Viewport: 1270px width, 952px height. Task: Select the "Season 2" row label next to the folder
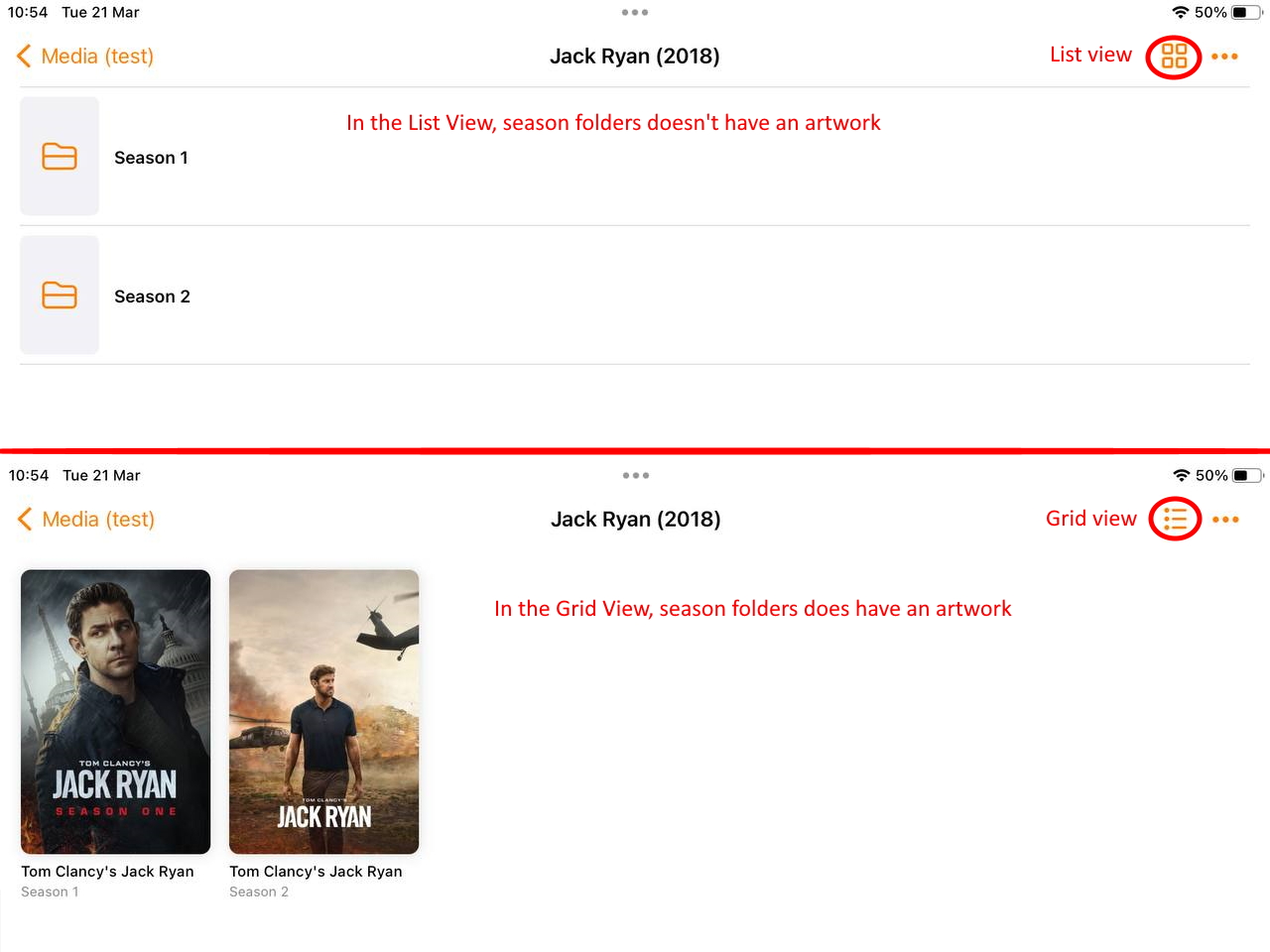point(152,297)
